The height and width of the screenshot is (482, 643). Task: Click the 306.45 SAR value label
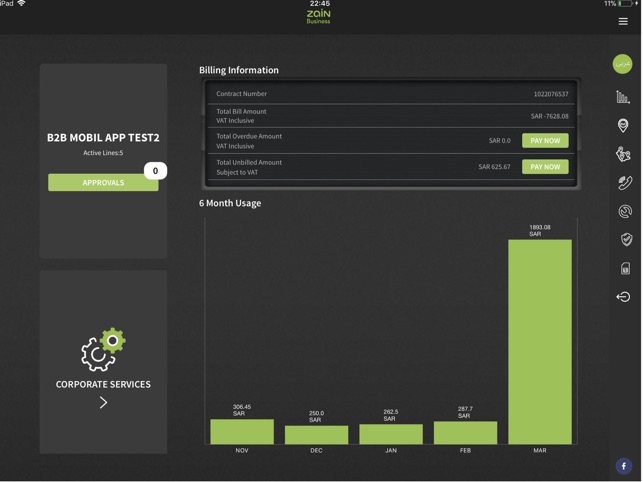242,410
